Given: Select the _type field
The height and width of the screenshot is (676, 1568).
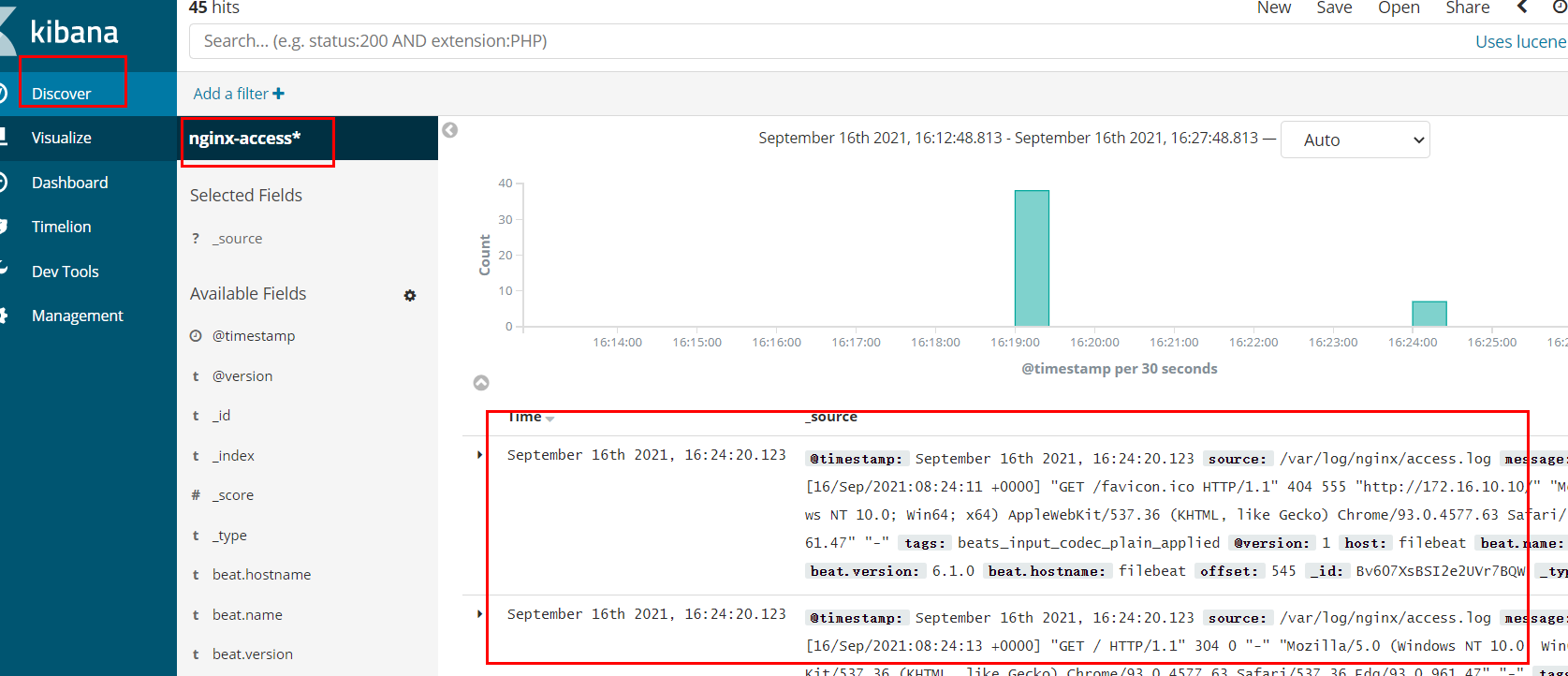Looking at the screenshot, I should 229,536.
